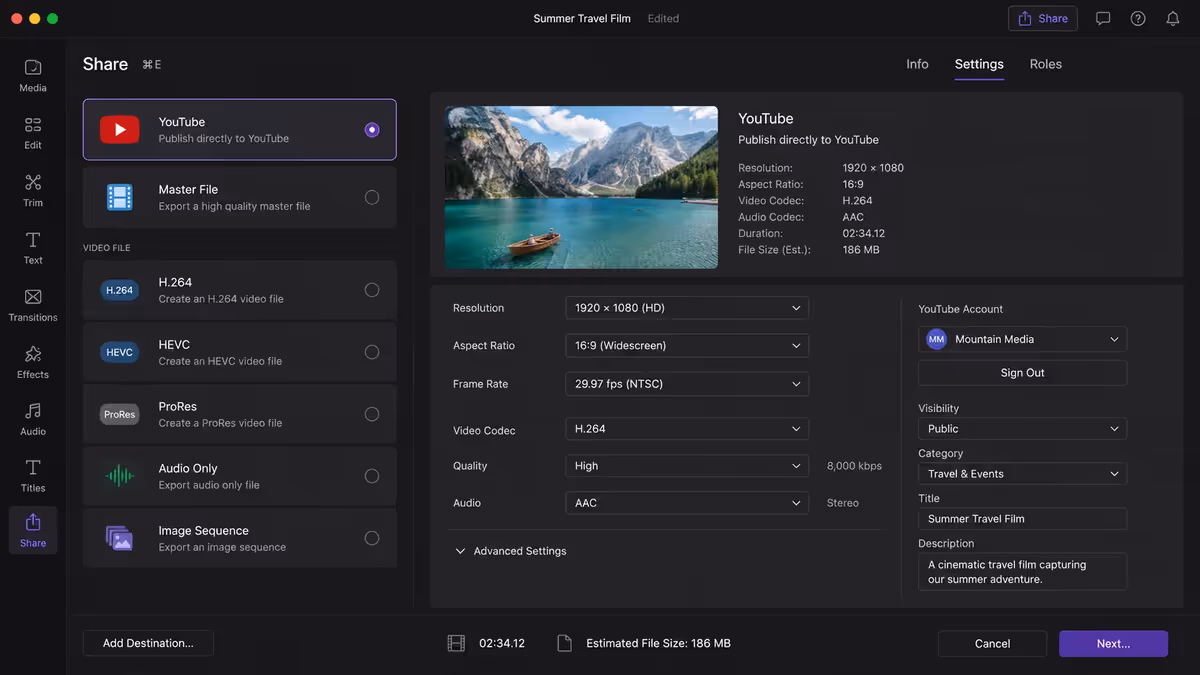The height and width of the screenshot is (675, 1200).
Task: Click the filmstrip duration icon at bottom
Action: click(x=456, y=643)
